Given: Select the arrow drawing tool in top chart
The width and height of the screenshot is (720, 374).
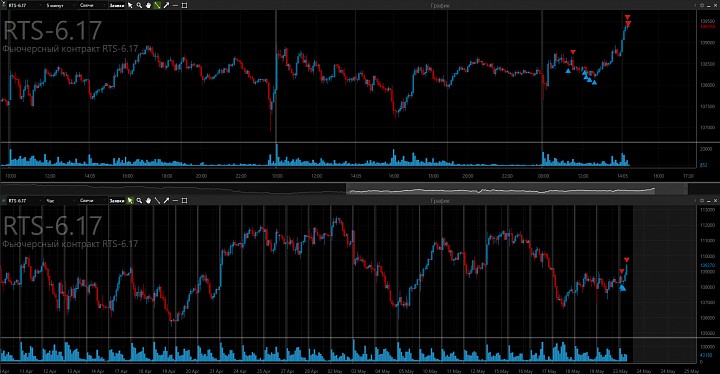Looking at the screenshot, I should pyautogui.click(x=166, y=6).
